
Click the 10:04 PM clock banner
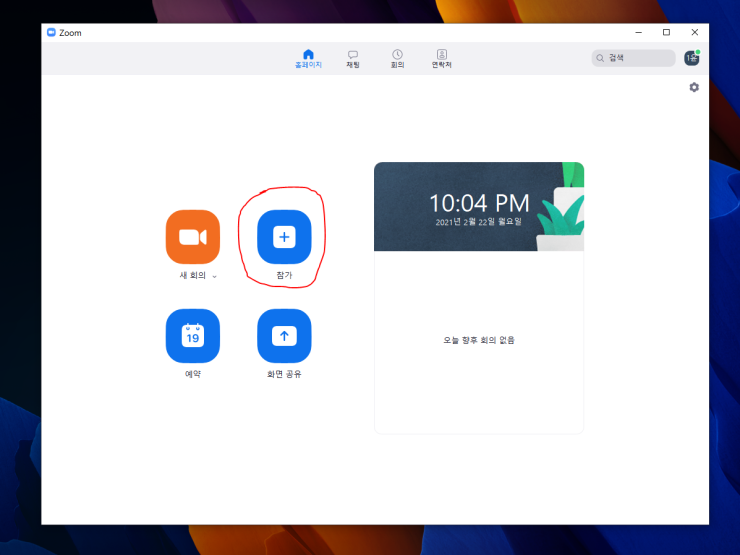[x=479, y=207]
